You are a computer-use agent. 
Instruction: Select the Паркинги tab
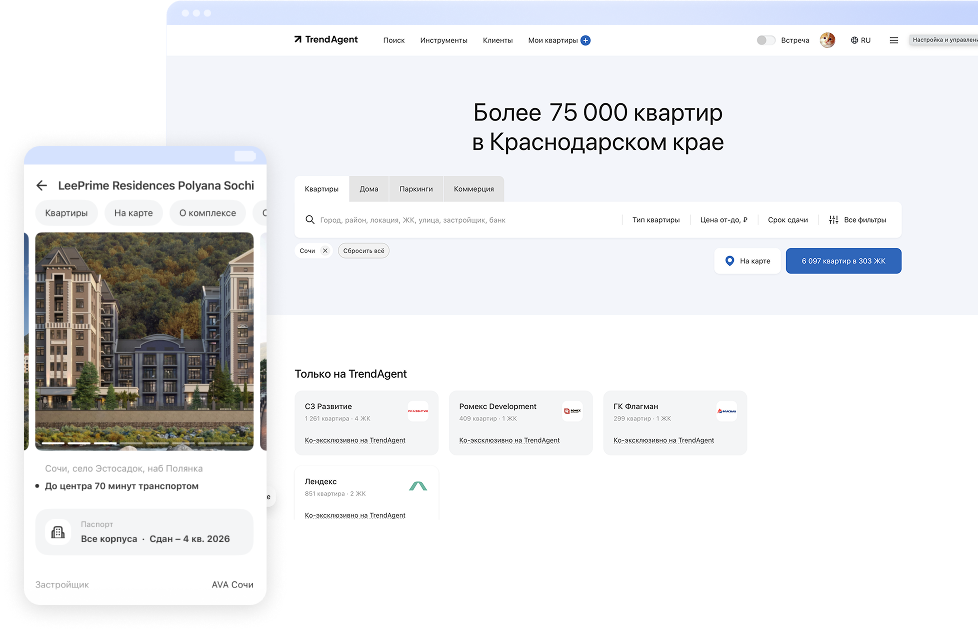click(x=416, y=189)
